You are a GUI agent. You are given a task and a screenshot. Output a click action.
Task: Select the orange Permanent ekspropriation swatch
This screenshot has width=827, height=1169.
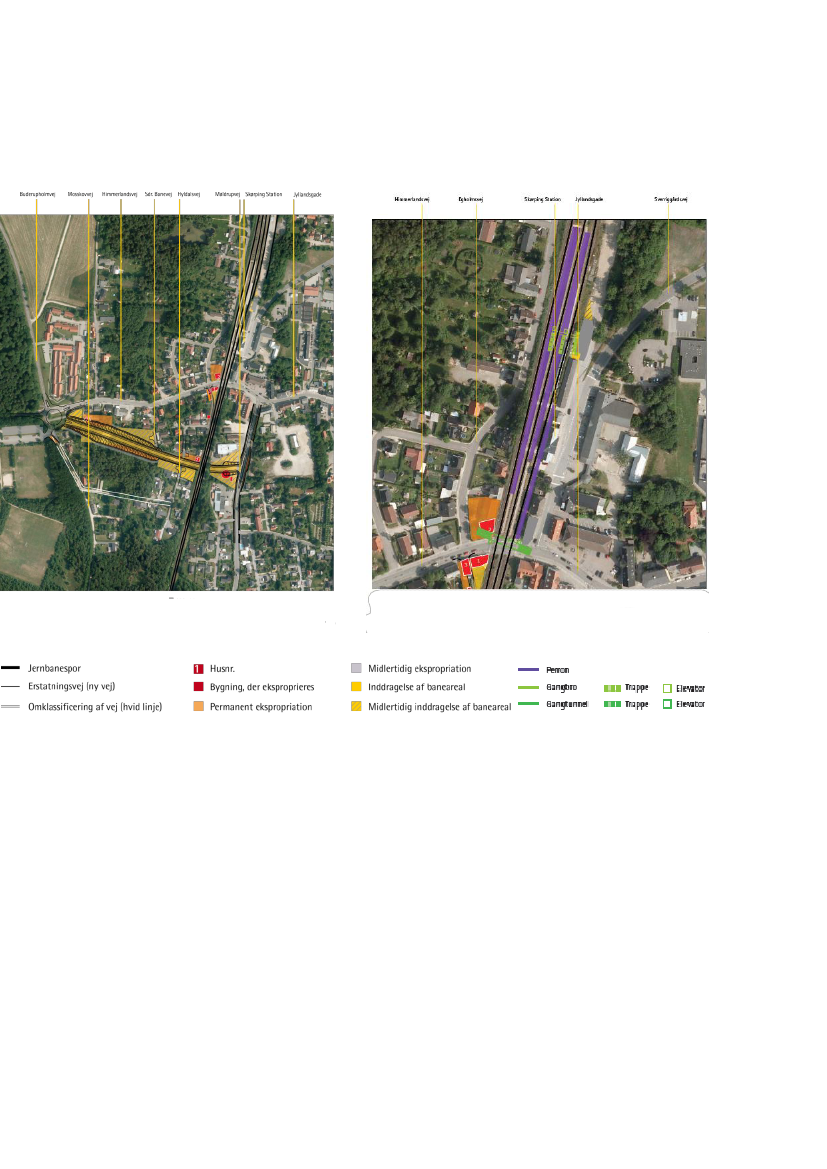click(x=198, y=706)
